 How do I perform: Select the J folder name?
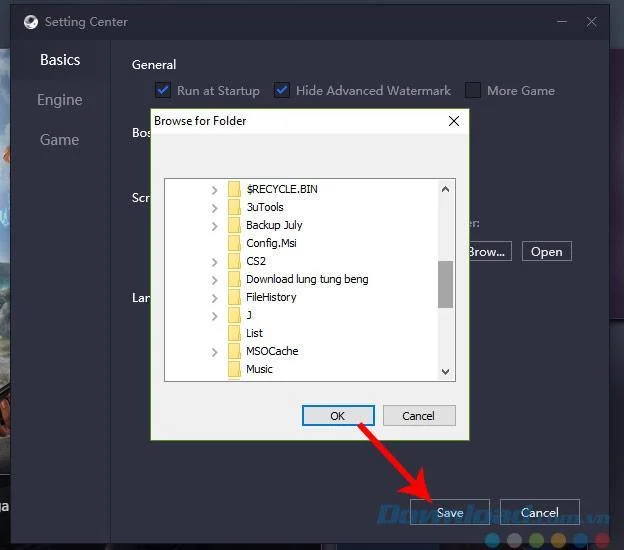click(x=249, y=315)
